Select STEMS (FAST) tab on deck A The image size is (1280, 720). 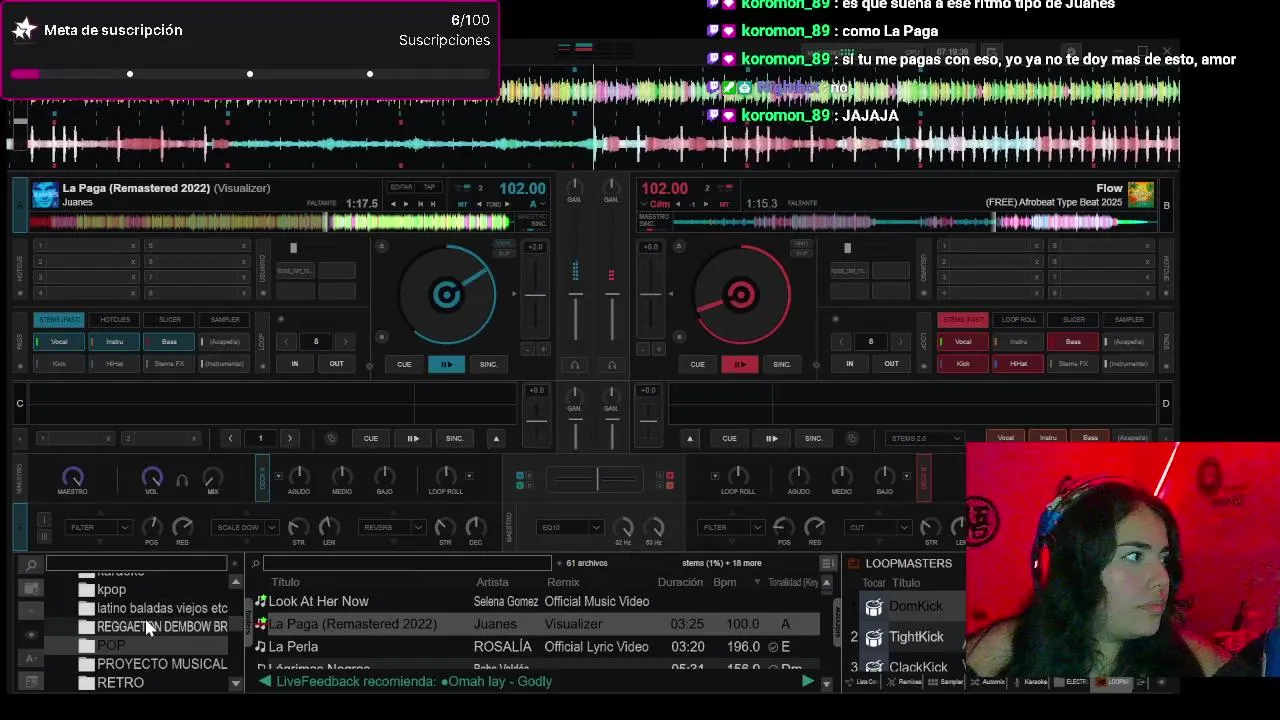click(58, 320)
